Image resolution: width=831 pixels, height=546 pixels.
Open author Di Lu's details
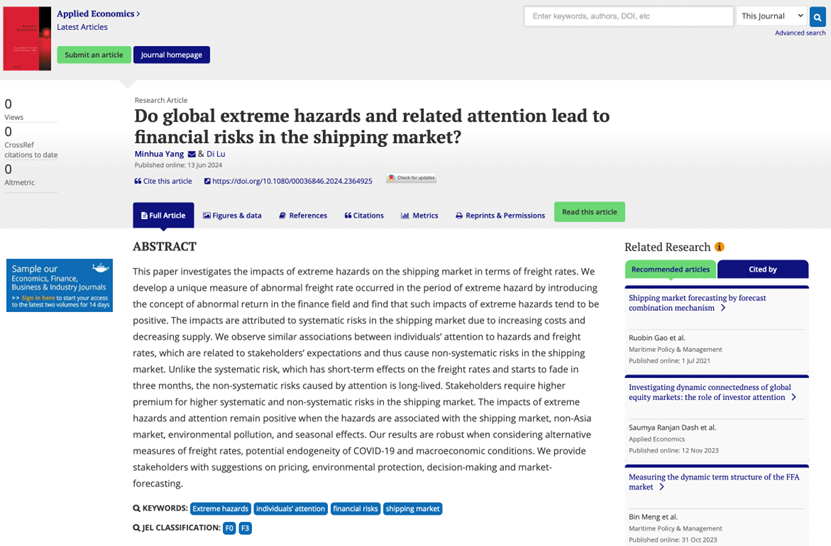tap(216, 154)
